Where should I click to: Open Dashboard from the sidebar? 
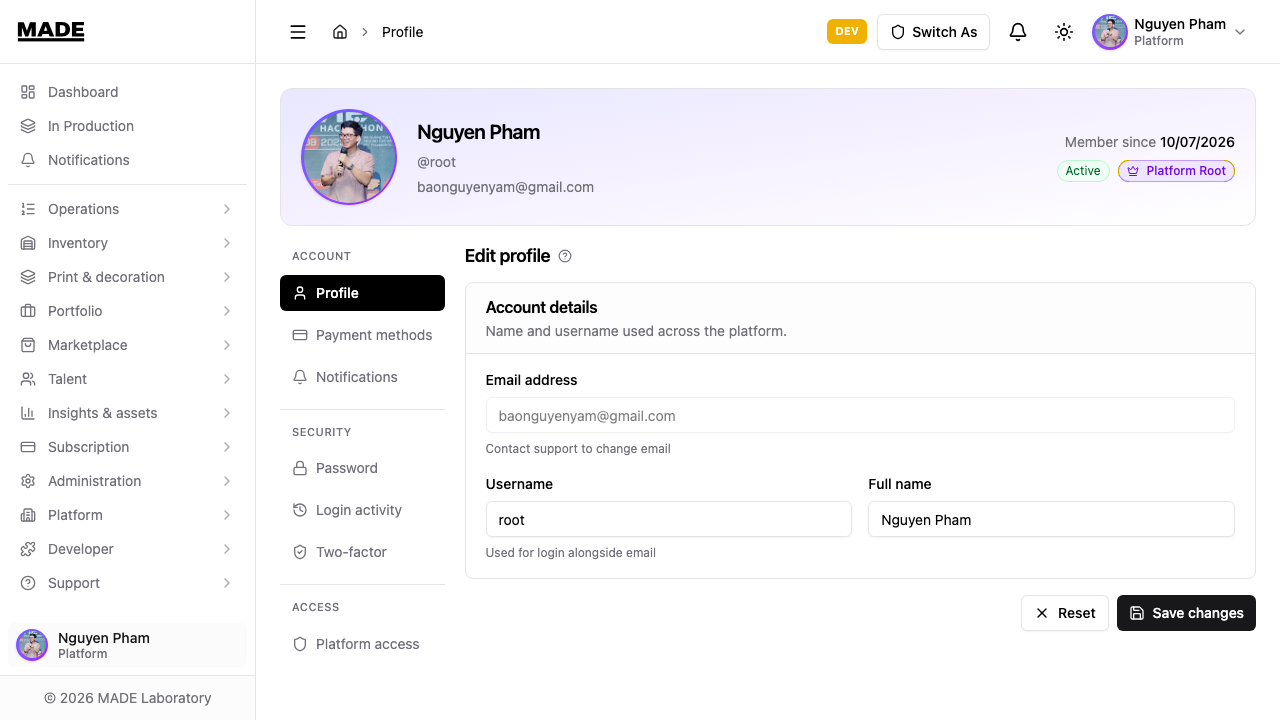128,92
